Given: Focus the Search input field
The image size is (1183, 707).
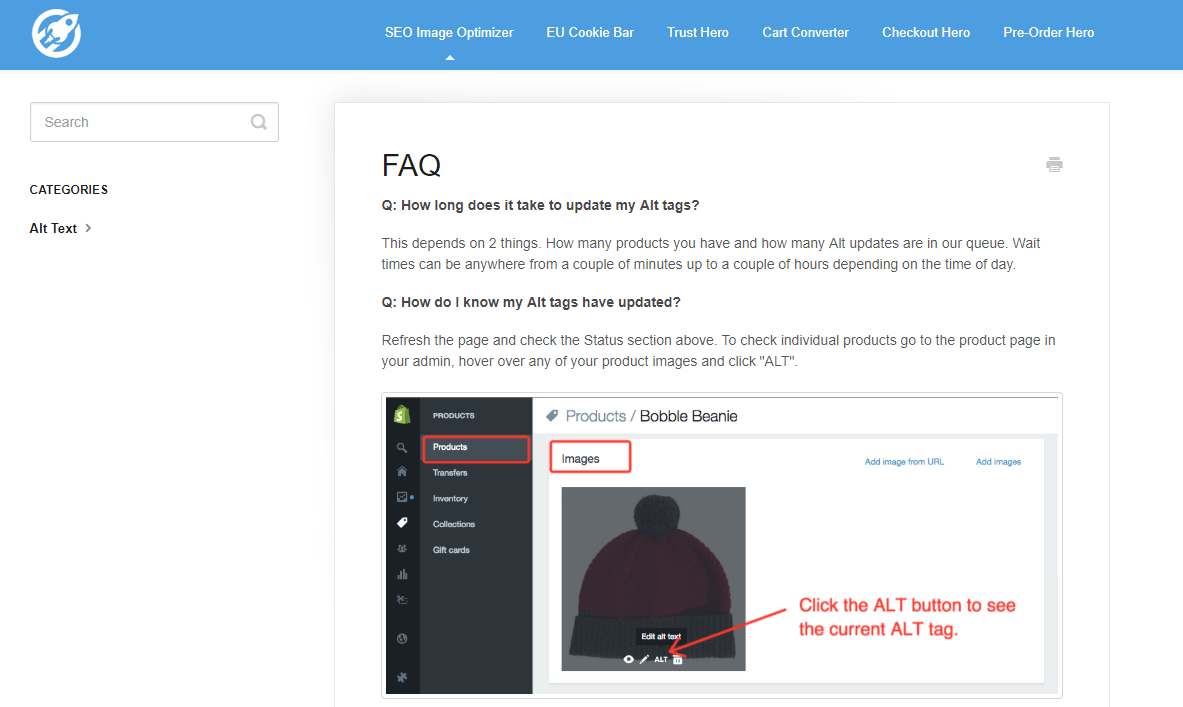Looking at the screenshot, I should pyautogui.click(x=154, y=122).
